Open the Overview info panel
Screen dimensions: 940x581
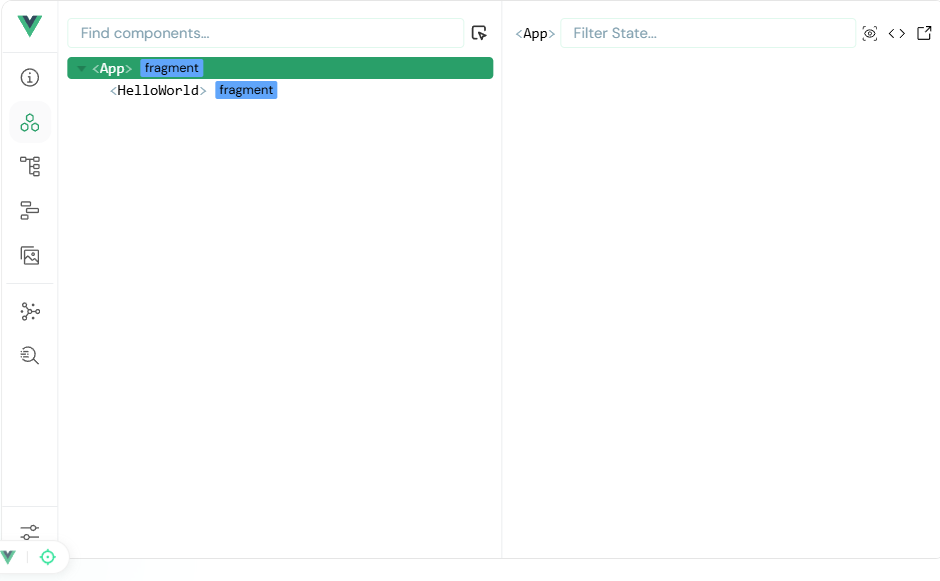(x=29, y=77)
